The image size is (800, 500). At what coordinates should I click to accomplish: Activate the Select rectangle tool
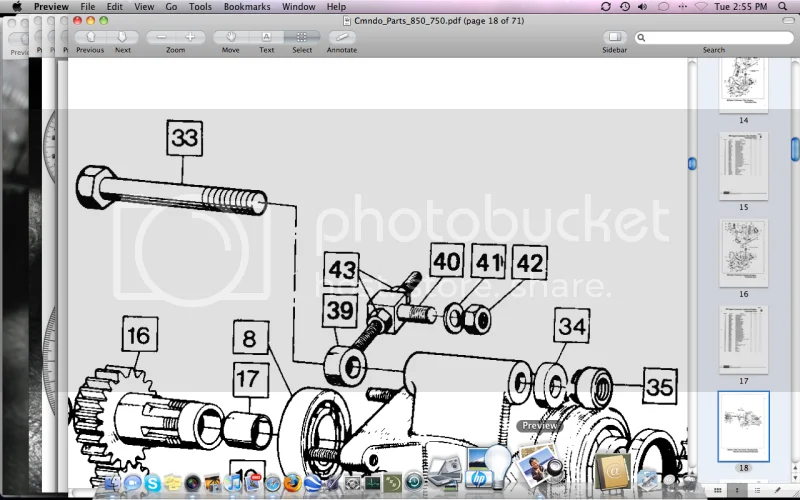click(302, 37)
